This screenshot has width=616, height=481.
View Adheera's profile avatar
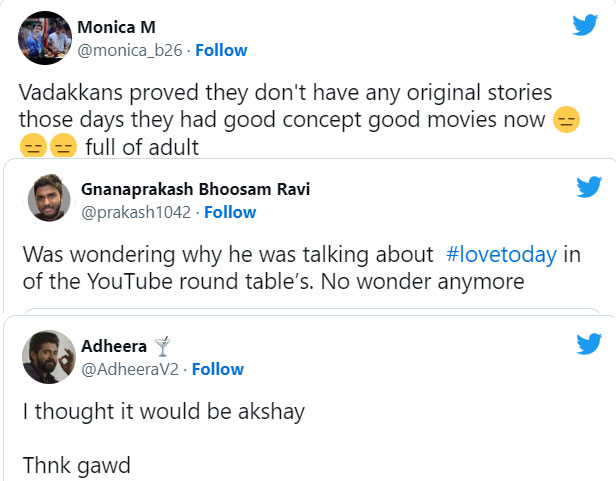pos(48,357)
